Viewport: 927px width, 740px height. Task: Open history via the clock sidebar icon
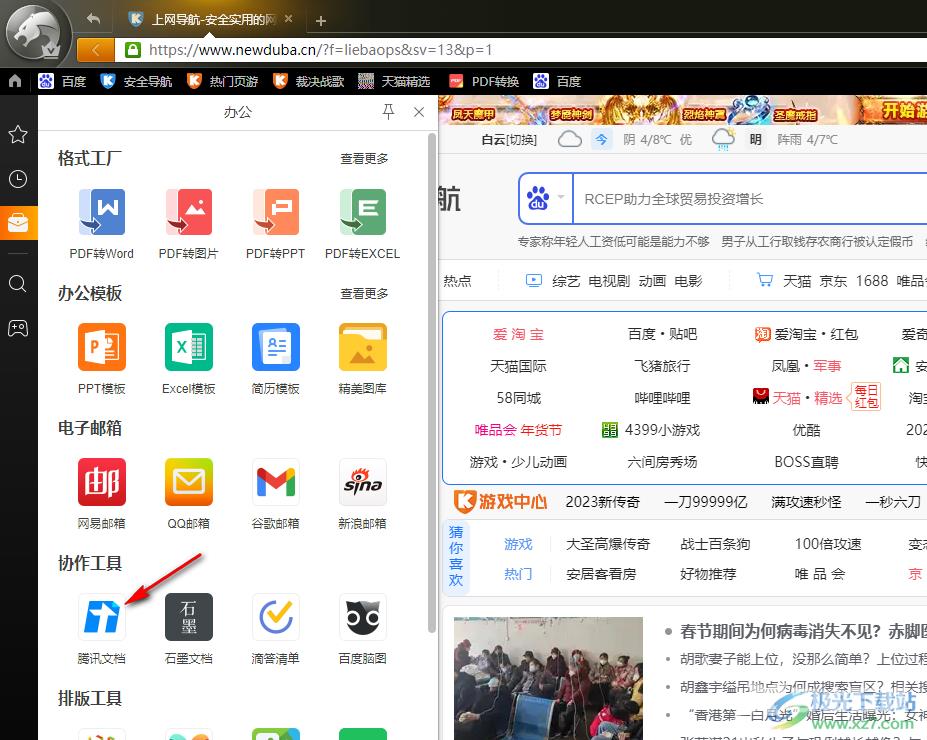(18, 179)
